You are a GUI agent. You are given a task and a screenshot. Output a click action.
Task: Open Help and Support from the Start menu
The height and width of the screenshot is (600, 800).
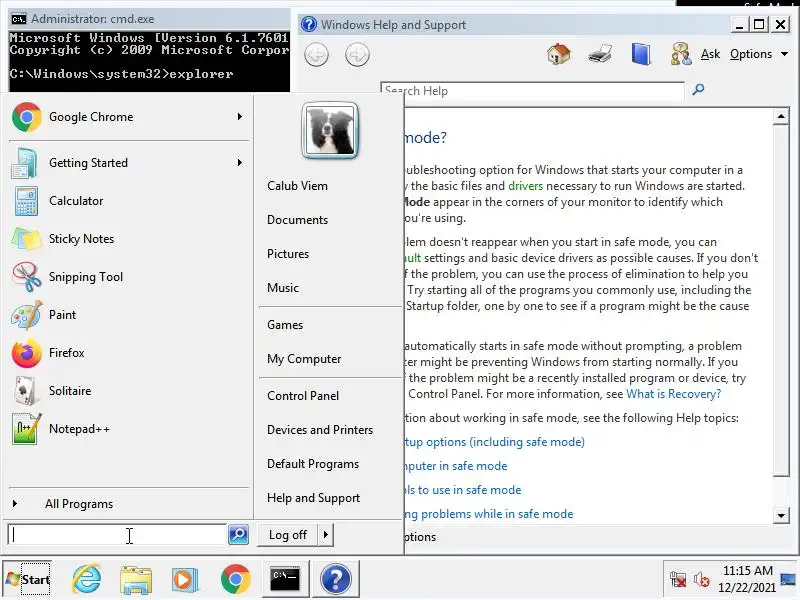313,498
